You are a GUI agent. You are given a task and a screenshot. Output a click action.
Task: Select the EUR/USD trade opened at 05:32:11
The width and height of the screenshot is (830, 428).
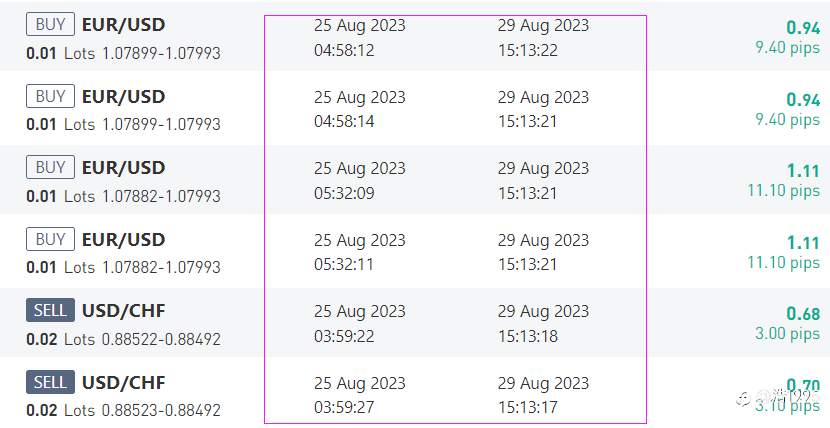coord(415,251)
